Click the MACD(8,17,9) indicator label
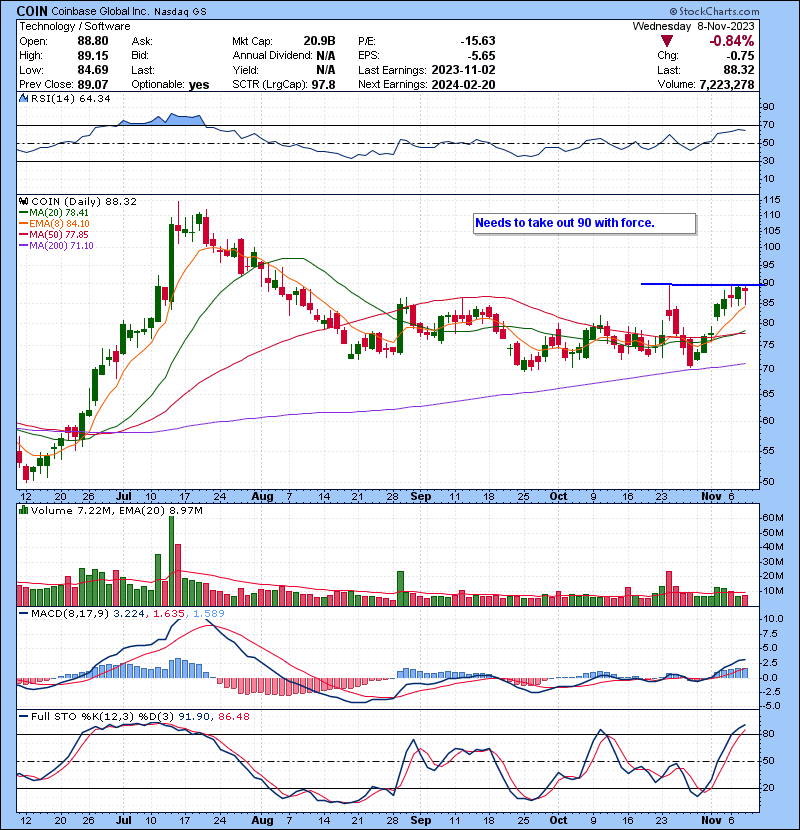Image resolution: width=800 pixels, height=830 pixels. 70,614
